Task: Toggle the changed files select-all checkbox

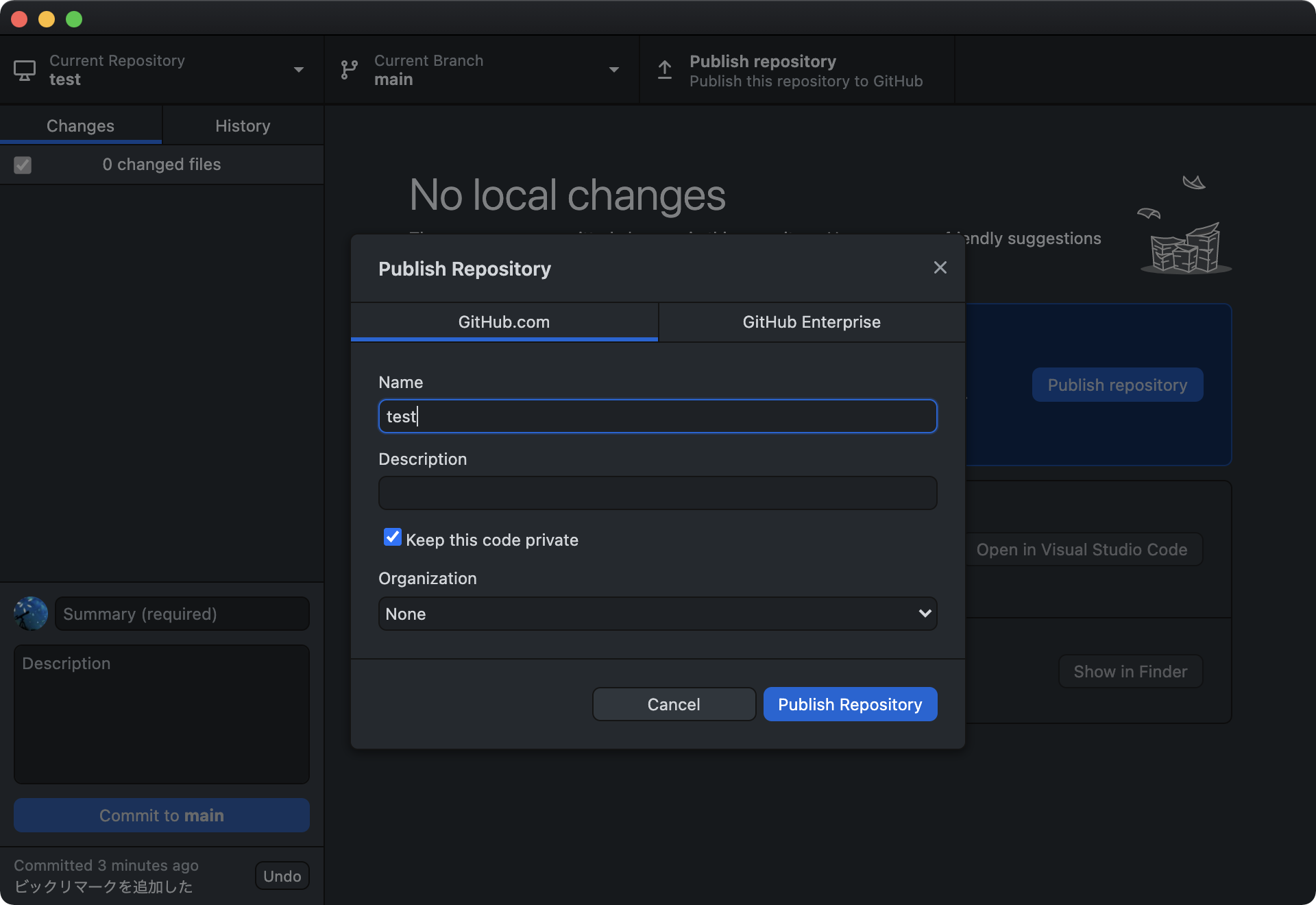Action: click(x=23, y=165)
